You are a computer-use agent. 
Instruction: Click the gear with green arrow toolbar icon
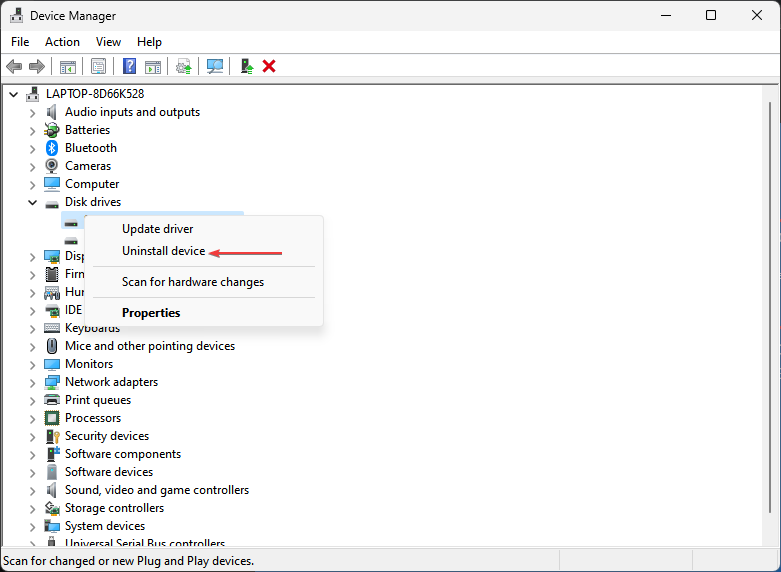pyautogui.click(x=184, y=66)
